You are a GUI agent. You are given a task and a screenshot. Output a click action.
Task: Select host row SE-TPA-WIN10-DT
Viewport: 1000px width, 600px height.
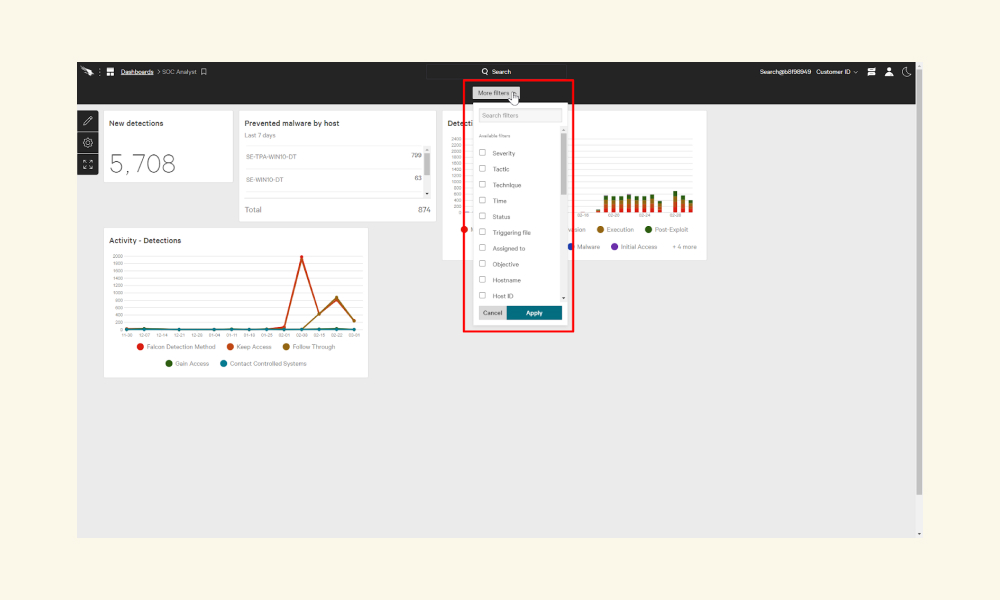[334, 157]
